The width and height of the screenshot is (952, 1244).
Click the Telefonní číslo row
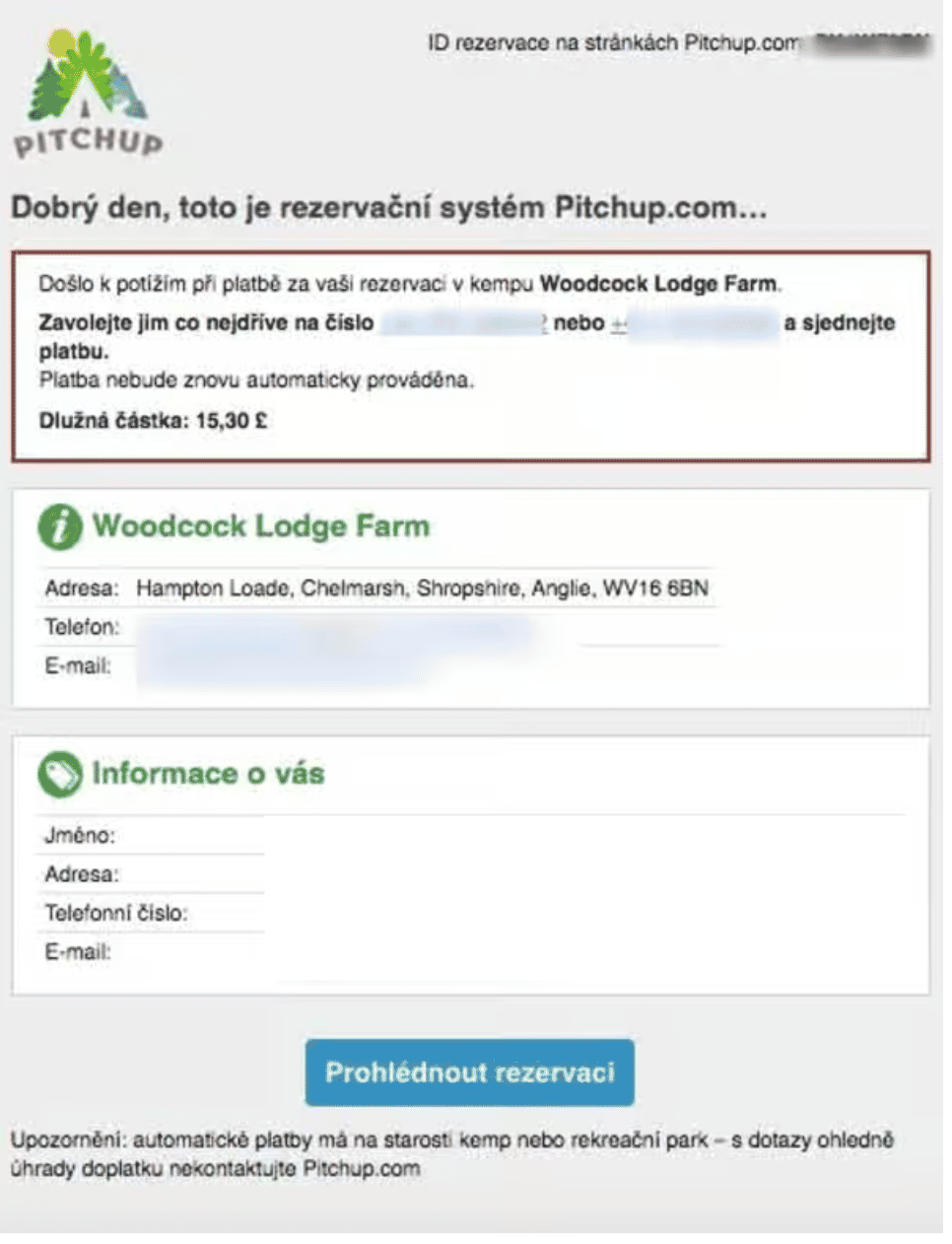150,914
